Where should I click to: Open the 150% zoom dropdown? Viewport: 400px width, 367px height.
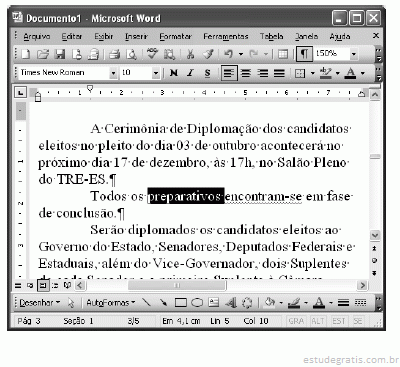coord(354,54)
